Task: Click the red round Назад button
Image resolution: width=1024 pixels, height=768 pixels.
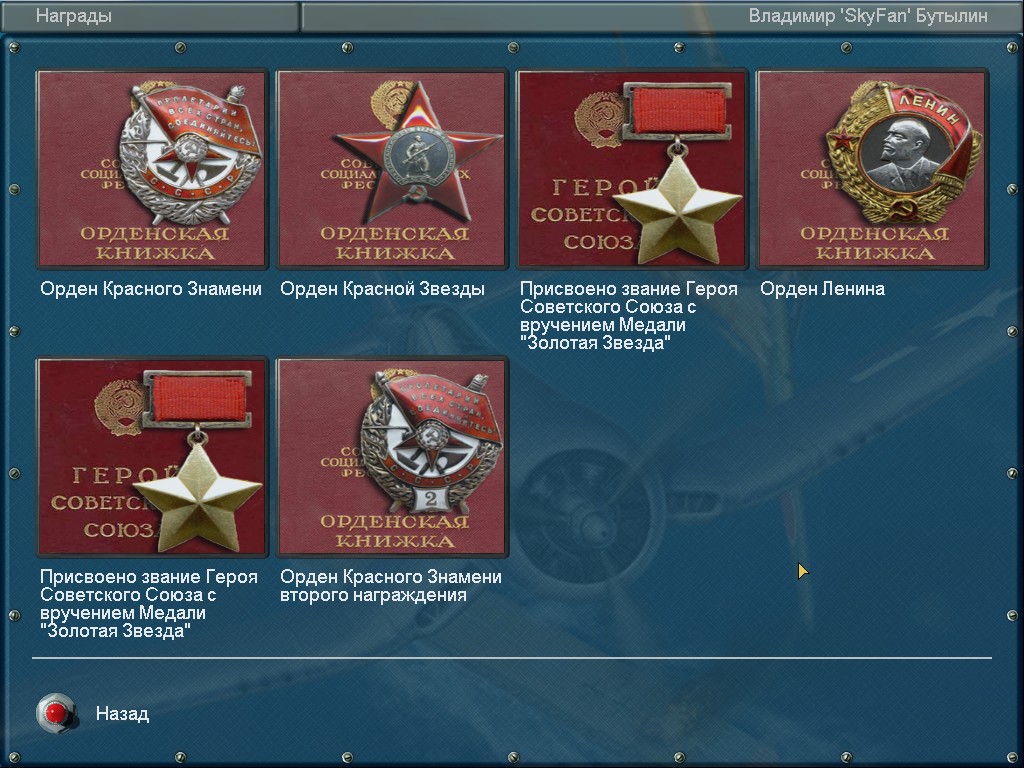Action: tap(57, 712)
